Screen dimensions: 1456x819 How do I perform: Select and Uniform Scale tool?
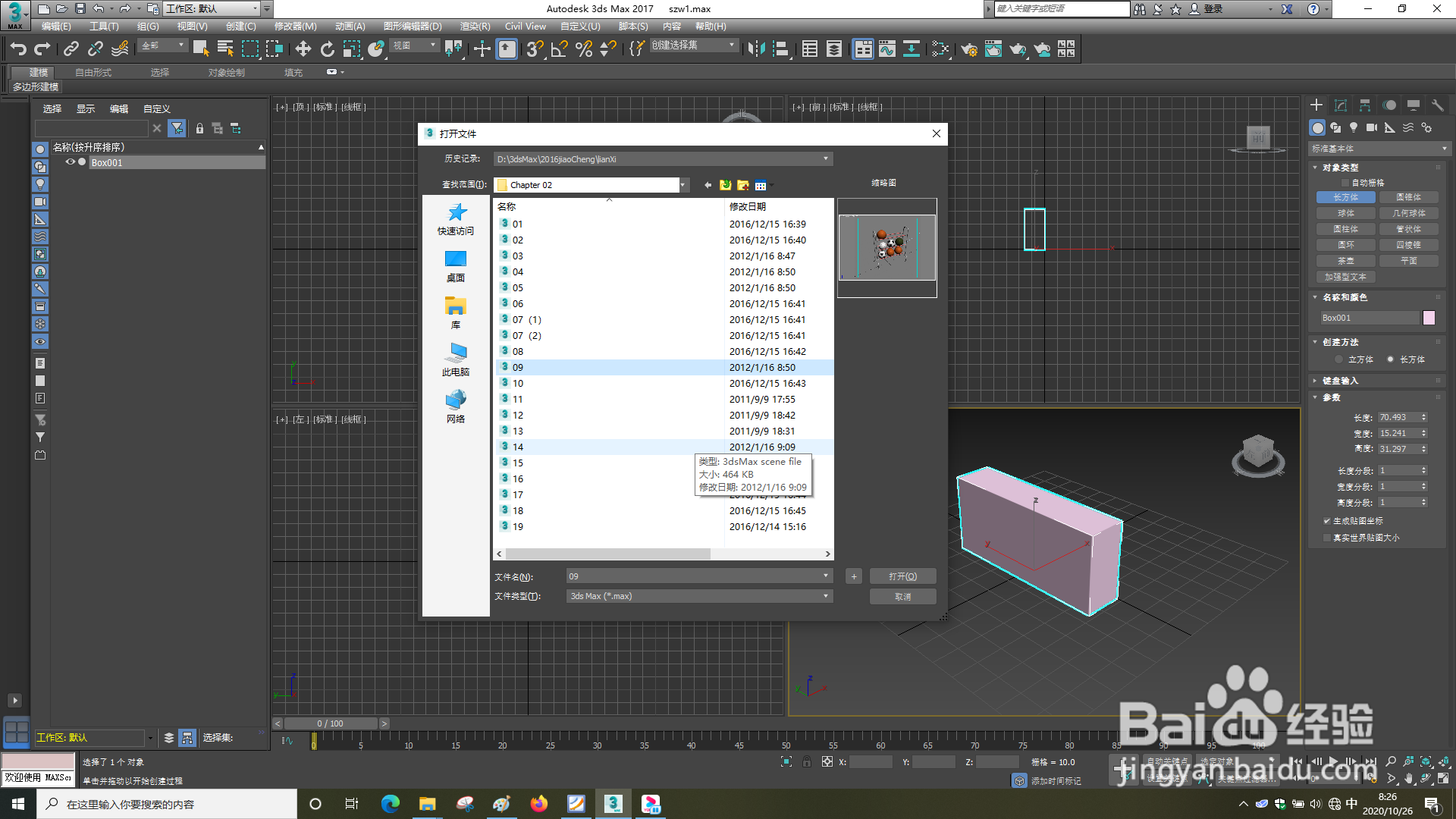click(x=351, y=49)
